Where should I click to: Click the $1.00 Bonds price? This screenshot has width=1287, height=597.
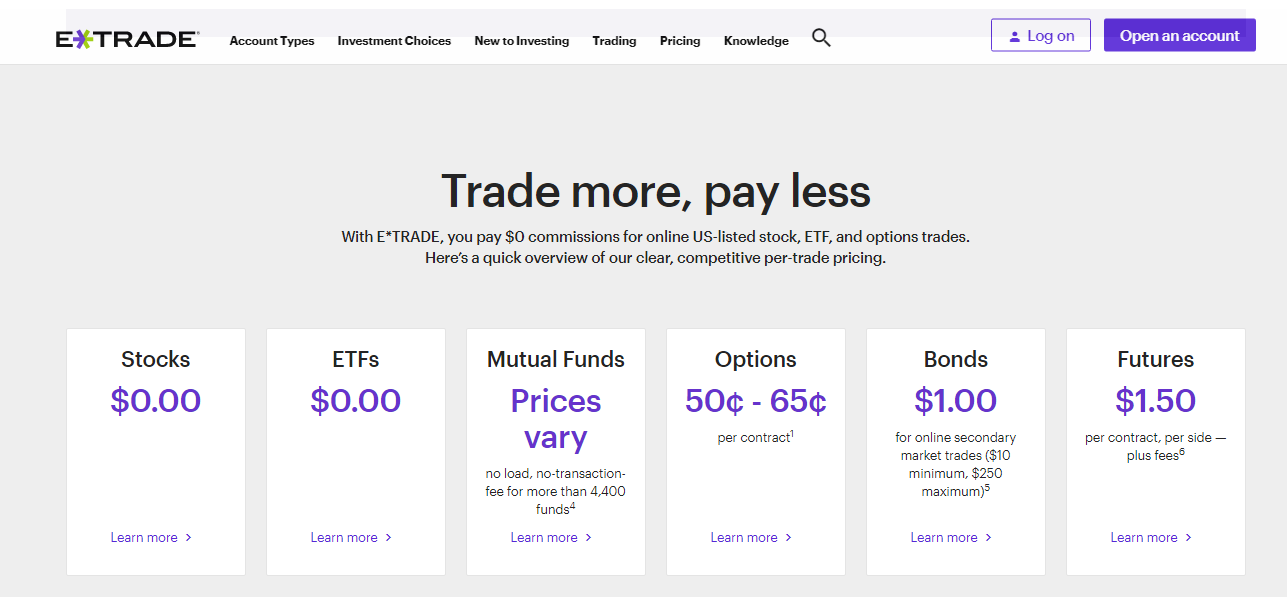coord(956,401)
